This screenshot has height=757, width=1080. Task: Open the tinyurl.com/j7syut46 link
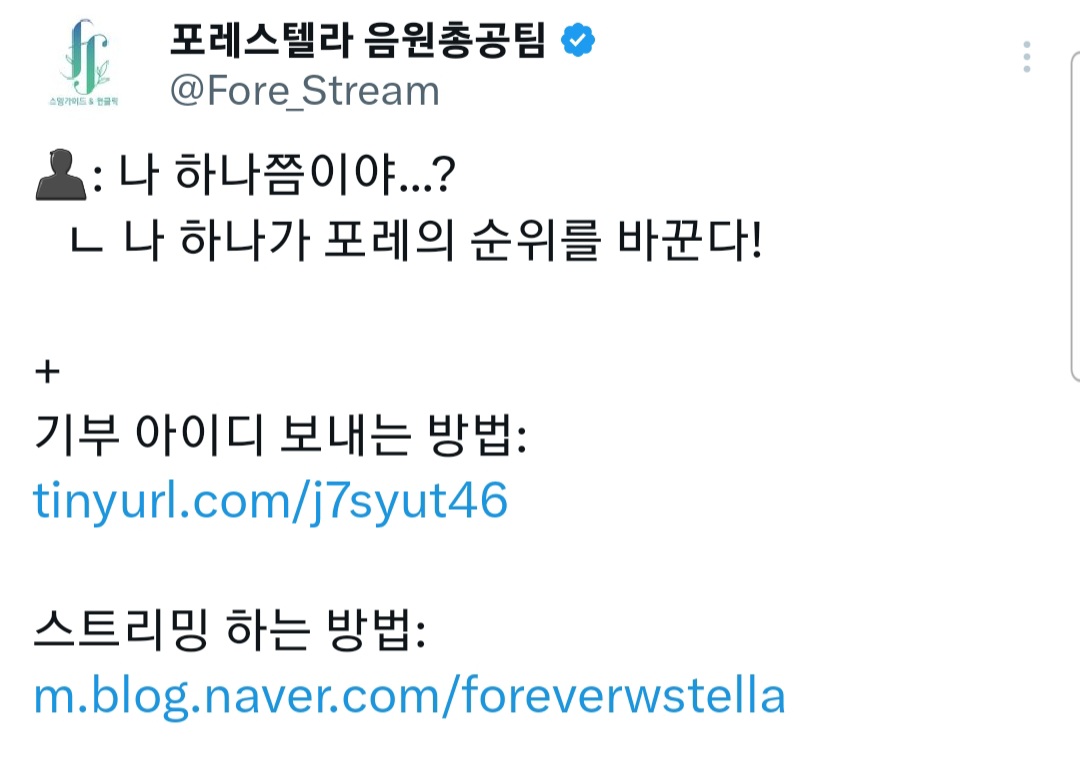point(271,500)
